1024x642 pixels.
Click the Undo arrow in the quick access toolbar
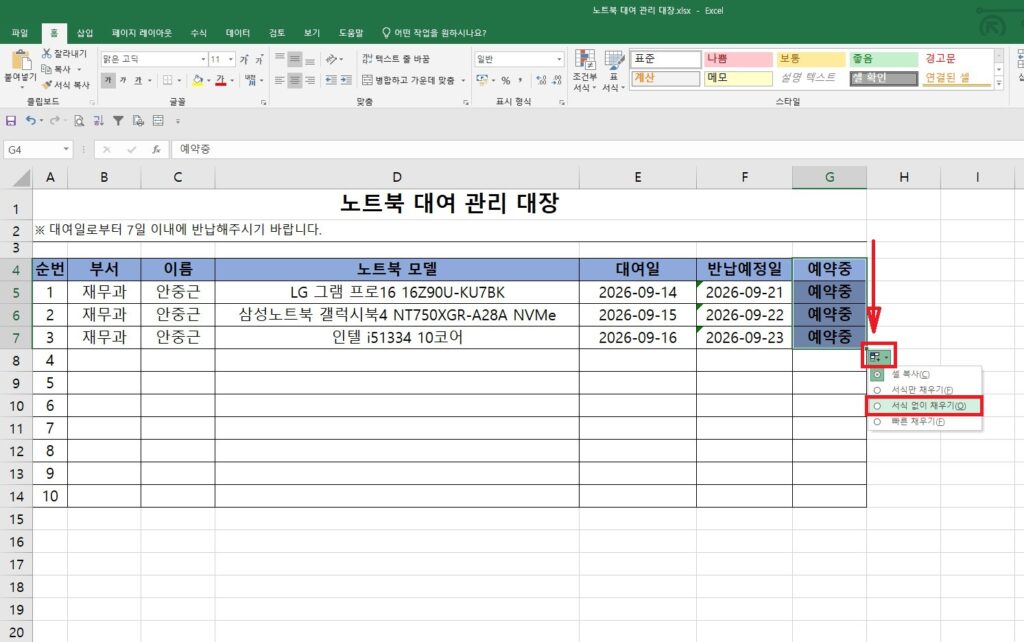(x=30, y=120)
